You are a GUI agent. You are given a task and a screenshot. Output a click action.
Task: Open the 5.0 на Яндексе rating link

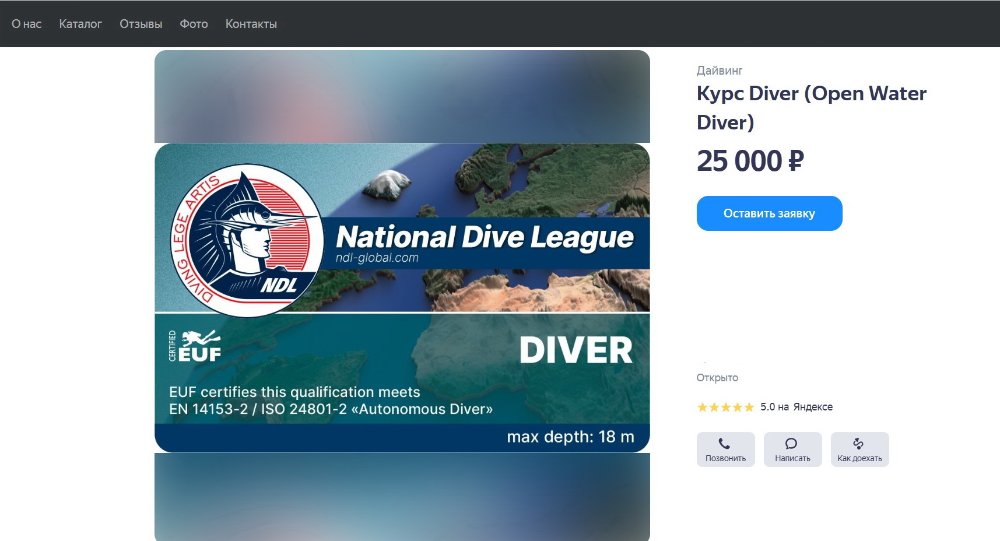(797, 406)
